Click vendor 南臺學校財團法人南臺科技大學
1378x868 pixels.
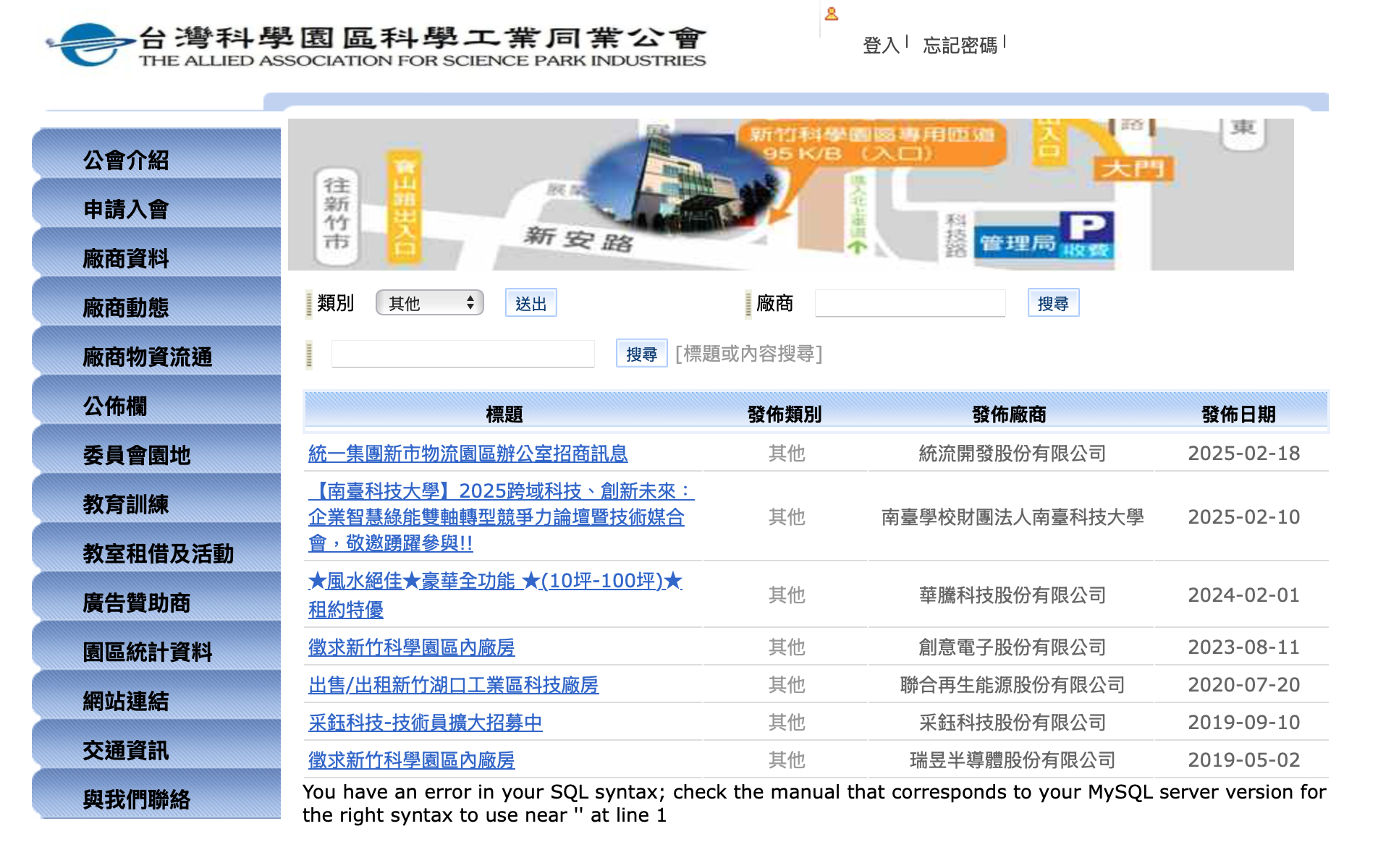click(x=1013, y=517)
